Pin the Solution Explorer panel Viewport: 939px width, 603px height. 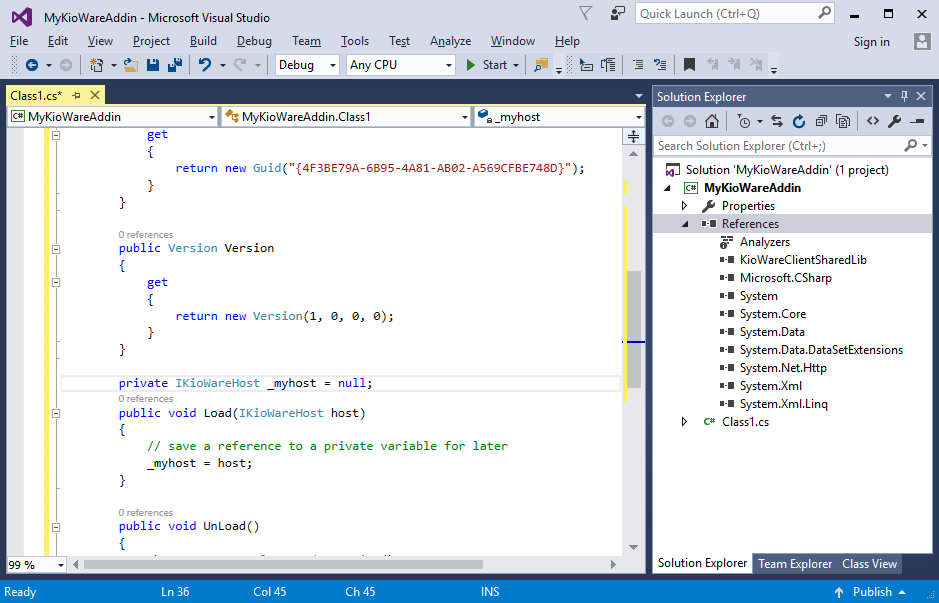tap(904, 96)
